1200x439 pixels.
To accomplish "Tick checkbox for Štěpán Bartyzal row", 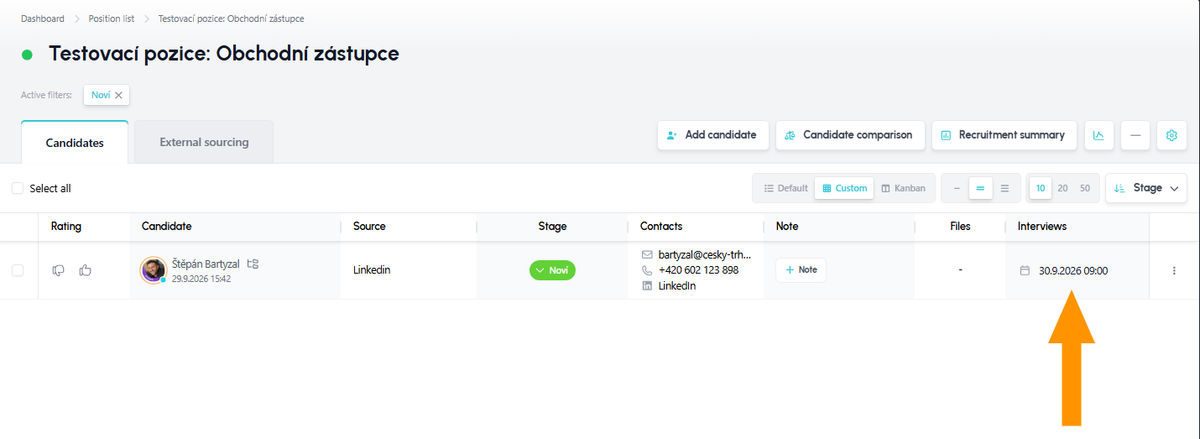I will coord(17,270).
